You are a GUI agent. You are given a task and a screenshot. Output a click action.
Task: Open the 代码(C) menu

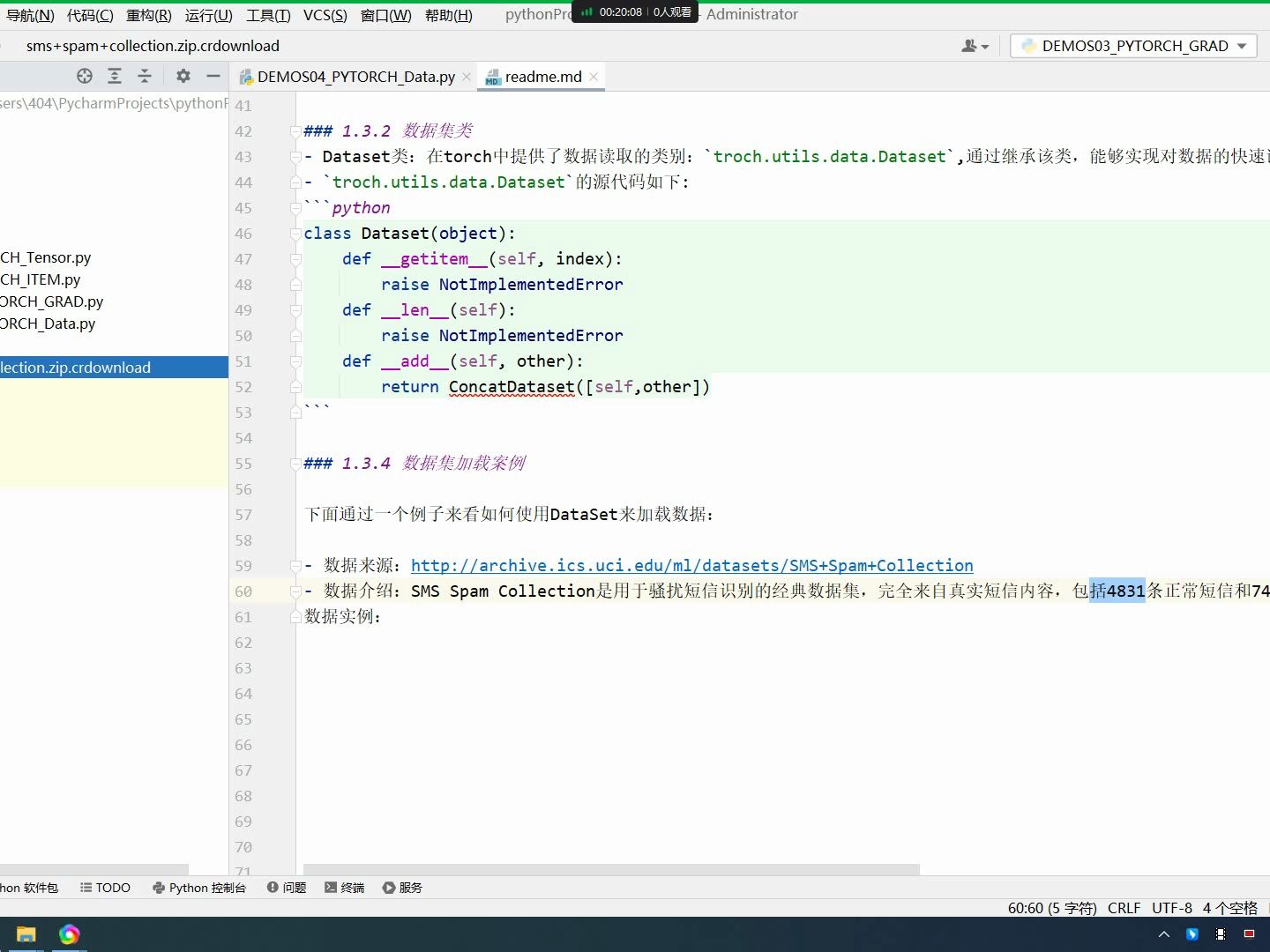[90, 15]
